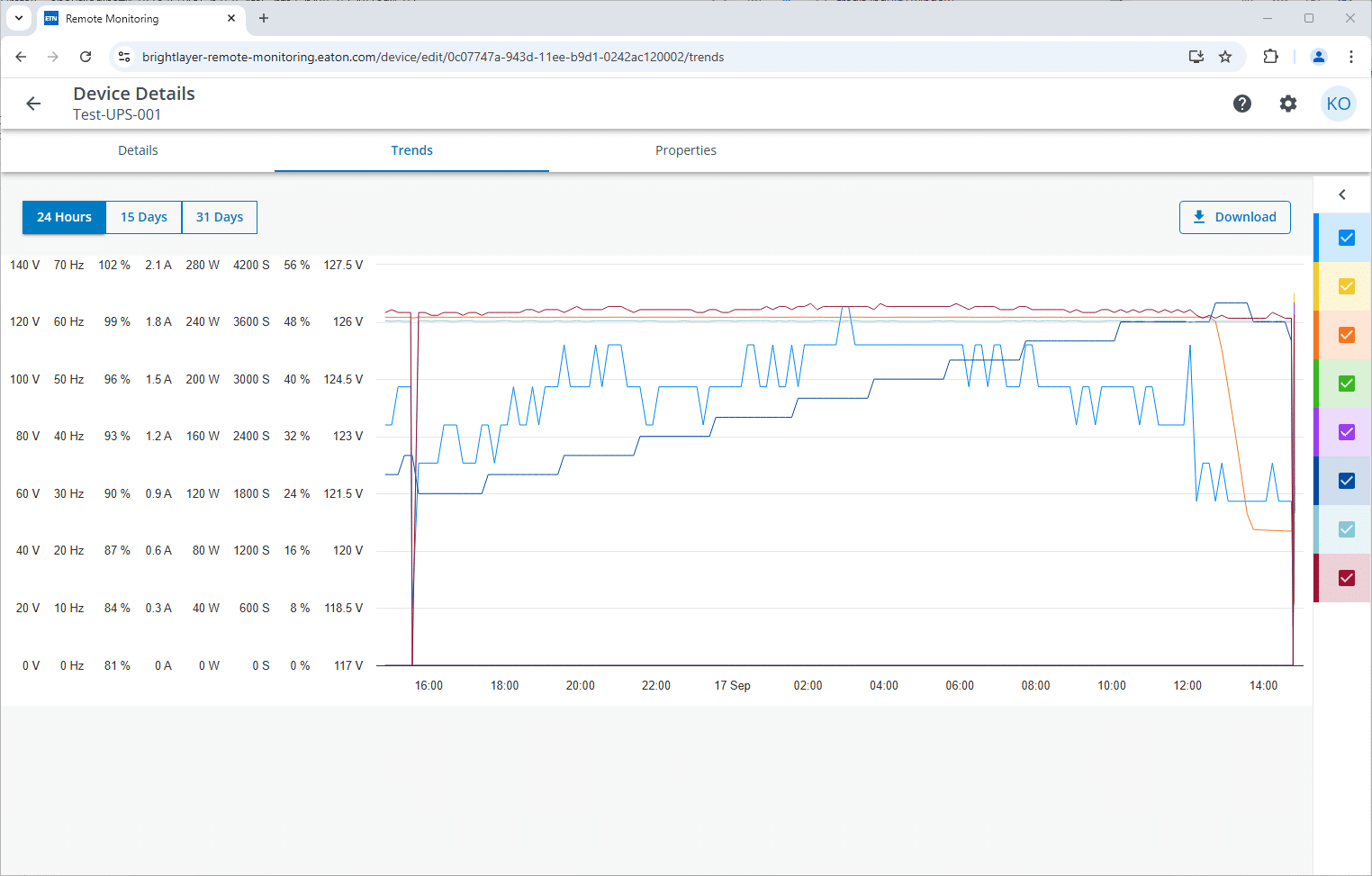Select the Trends tab
The width and height of the screenshot is (1372, 876).
tap(411, 150)
